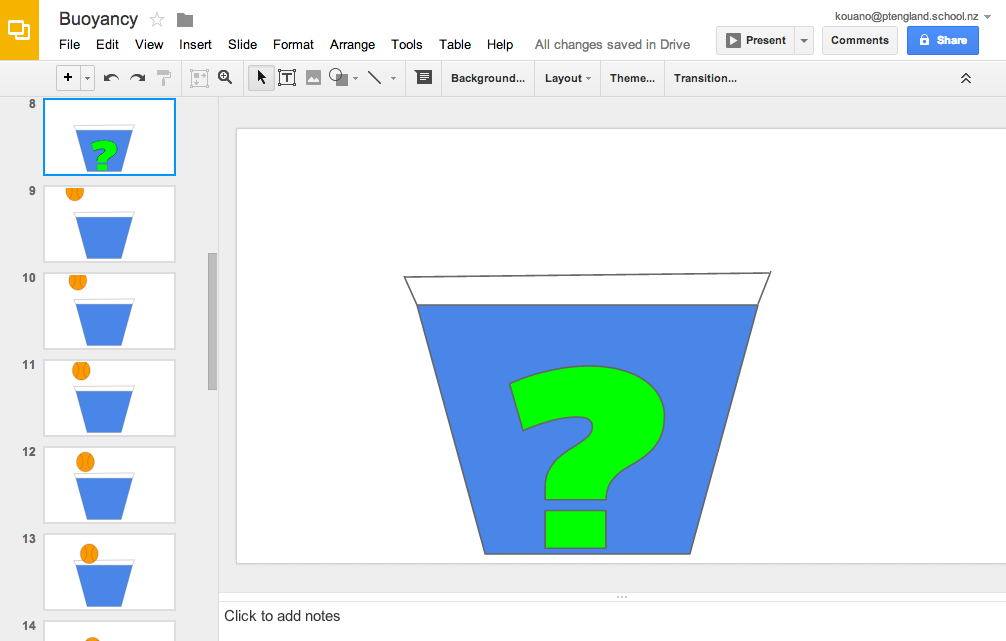Open the move-to-folder icon
Viewport: 1006px width, 641px height.
185,21
